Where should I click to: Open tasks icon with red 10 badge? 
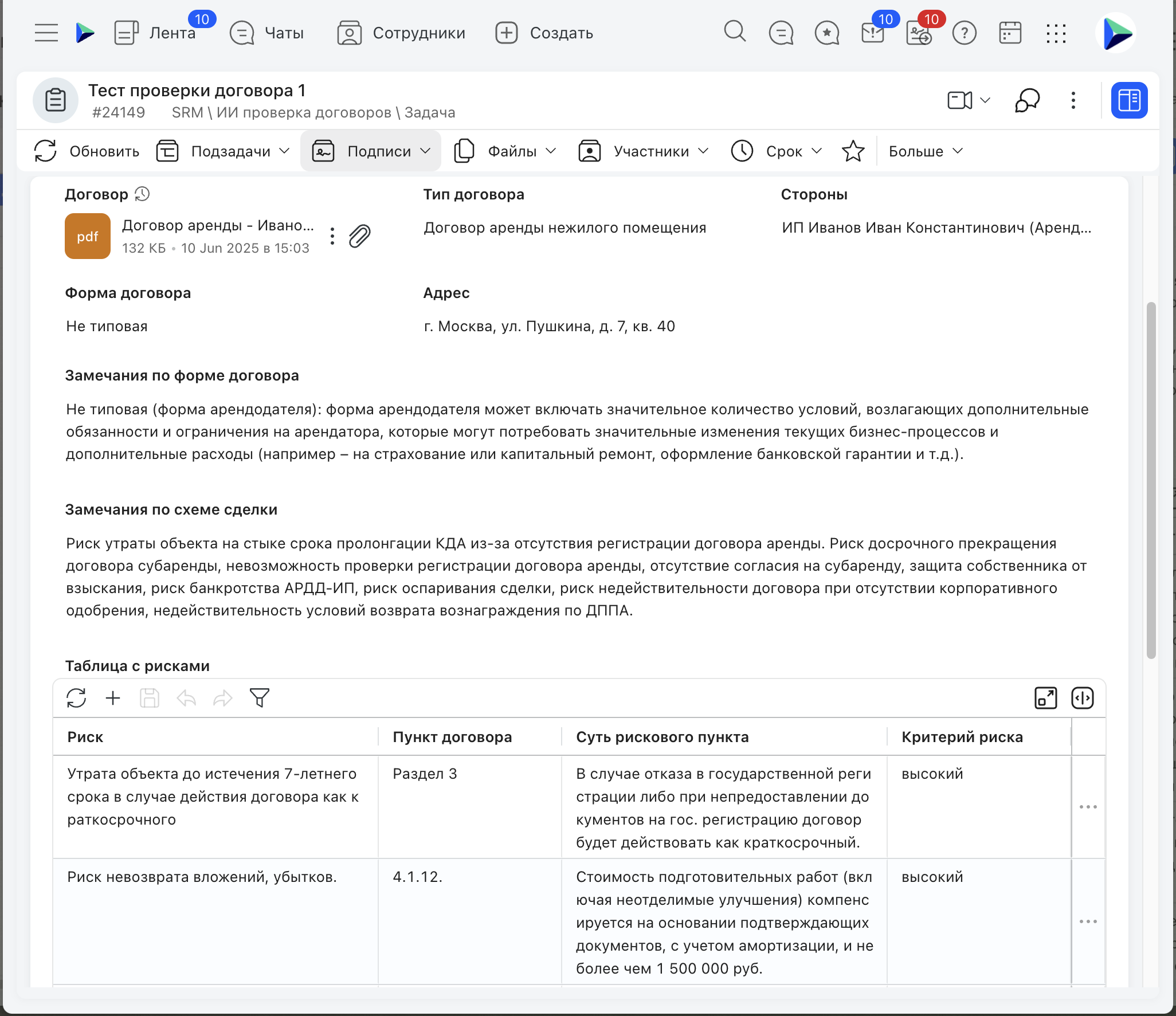[919, 33]
